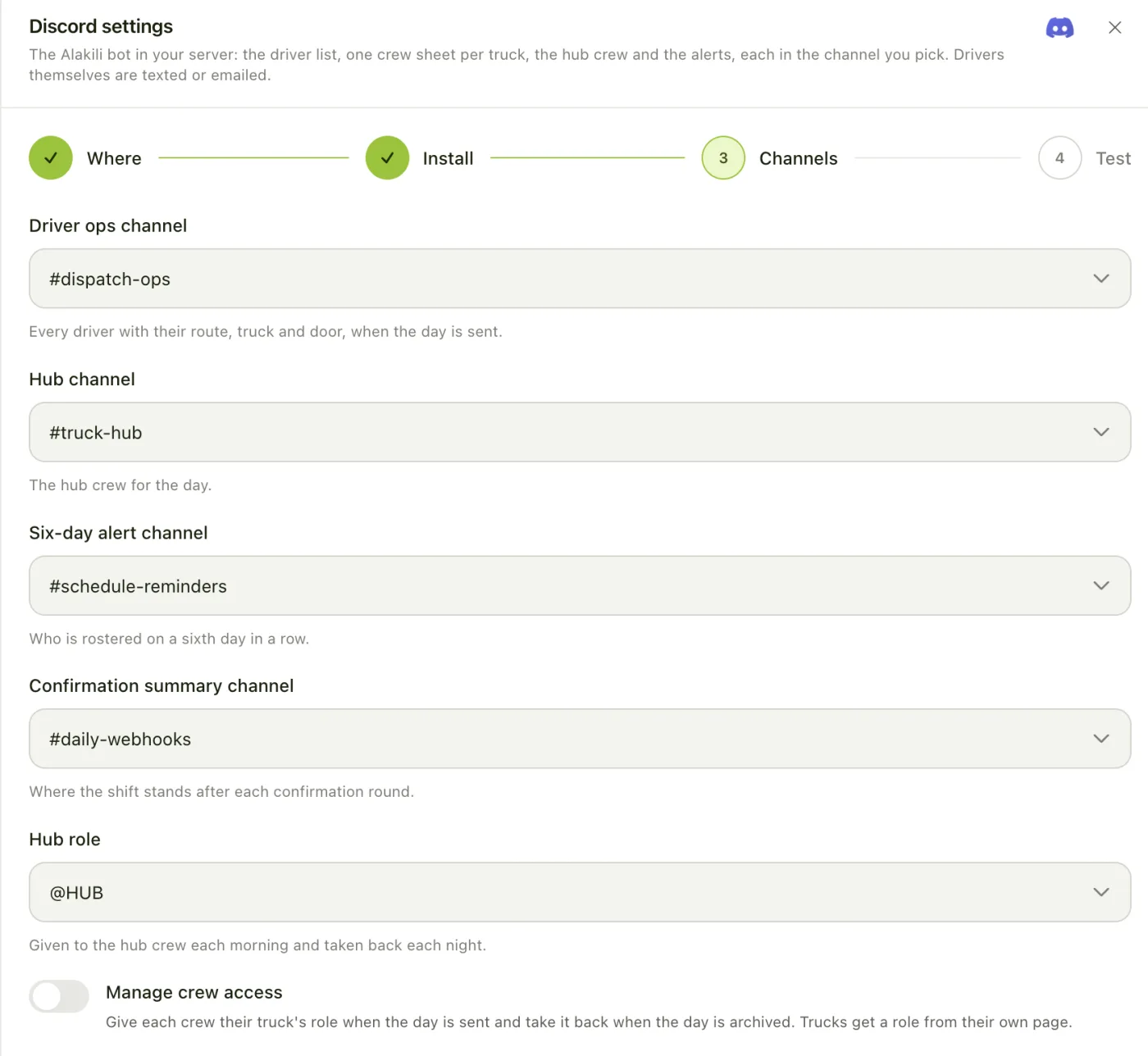The height and width of the screenshot is (1056, 1148).
Task: Expand the Confirmation summary channel chevron
Action: point(1101,739)
